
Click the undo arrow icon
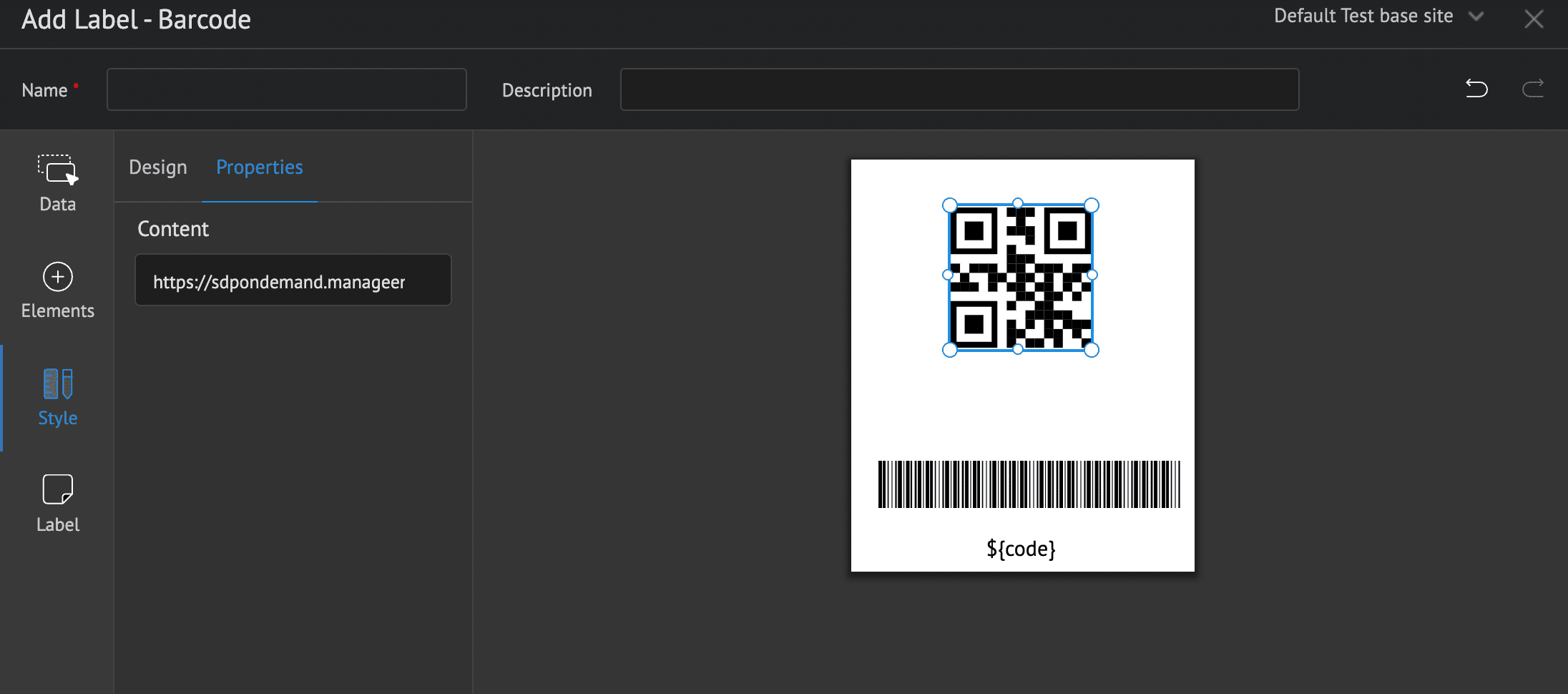[x=1476, y=89]
